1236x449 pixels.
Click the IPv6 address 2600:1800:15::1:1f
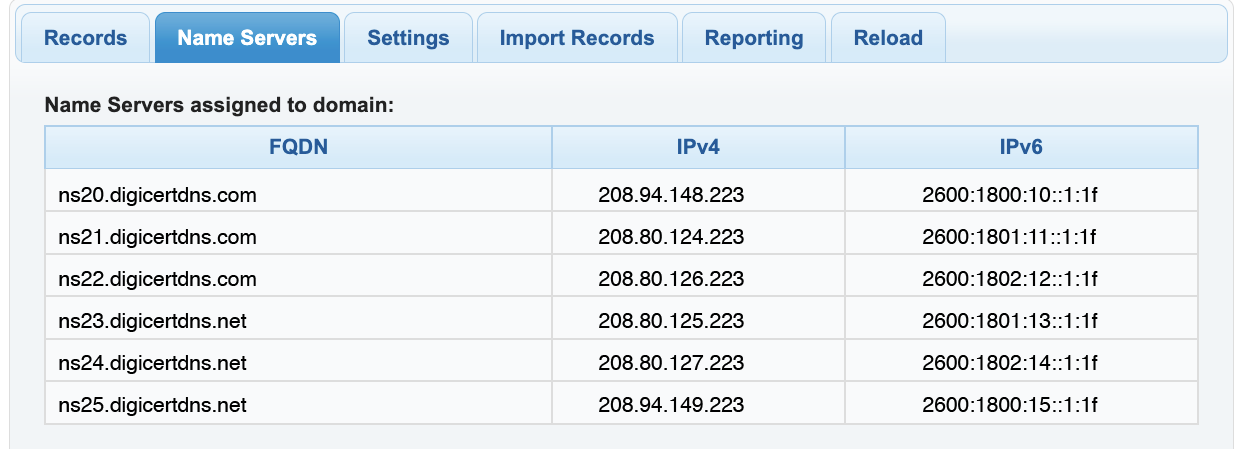[x=1010, y=405]
